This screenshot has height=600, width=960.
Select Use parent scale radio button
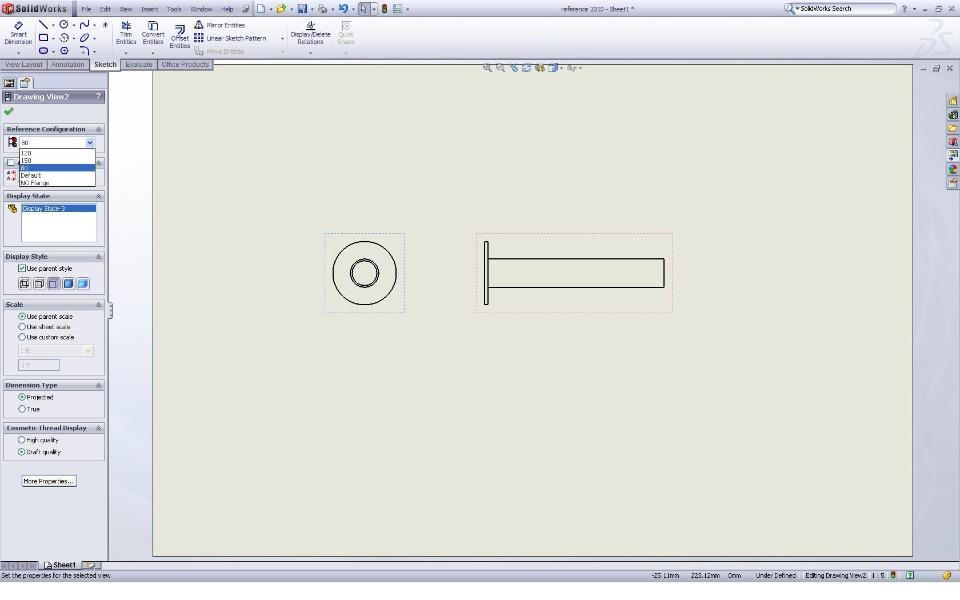point(22,317)
